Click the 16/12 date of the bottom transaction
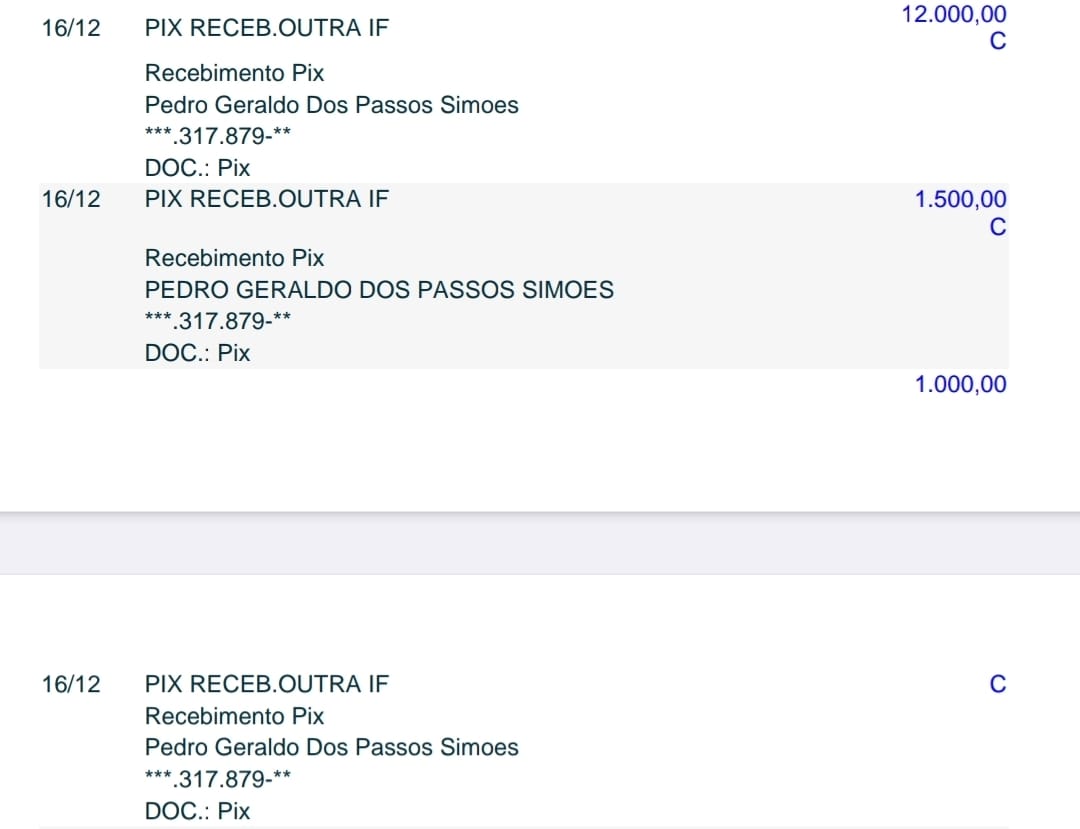 point(71,684)
